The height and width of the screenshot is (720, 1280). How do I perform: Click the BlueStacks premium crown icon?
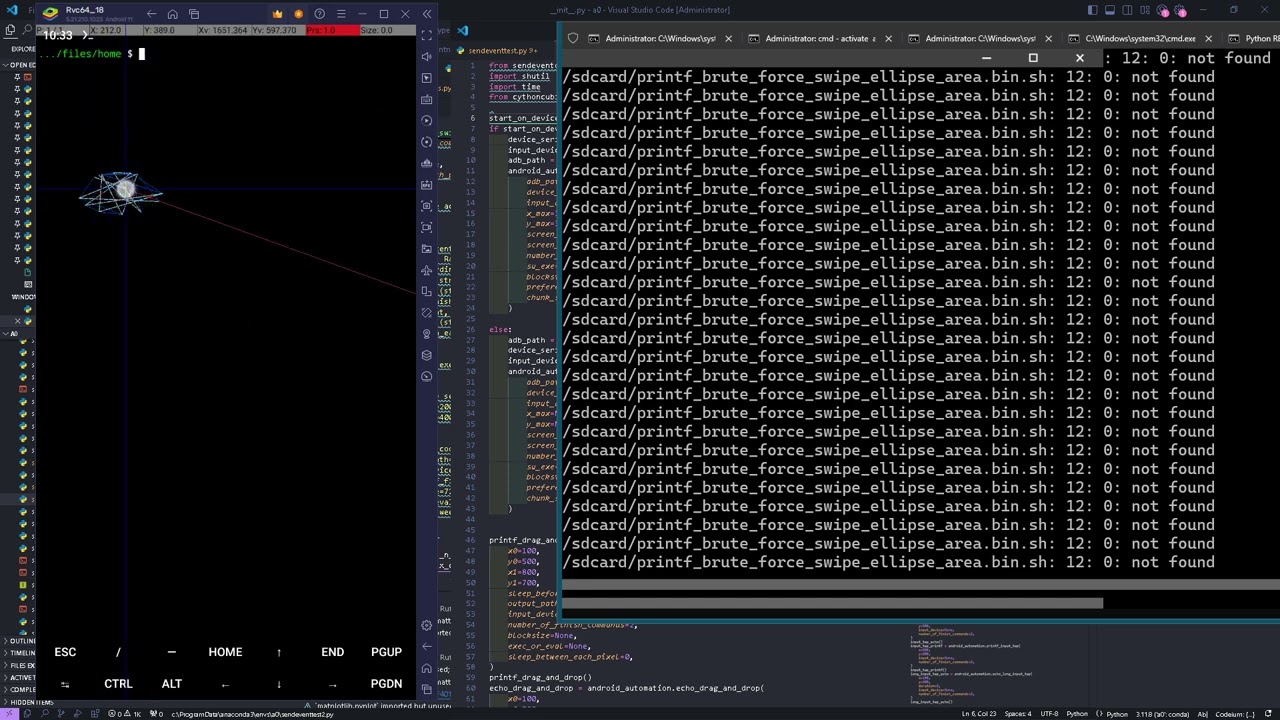277,14
